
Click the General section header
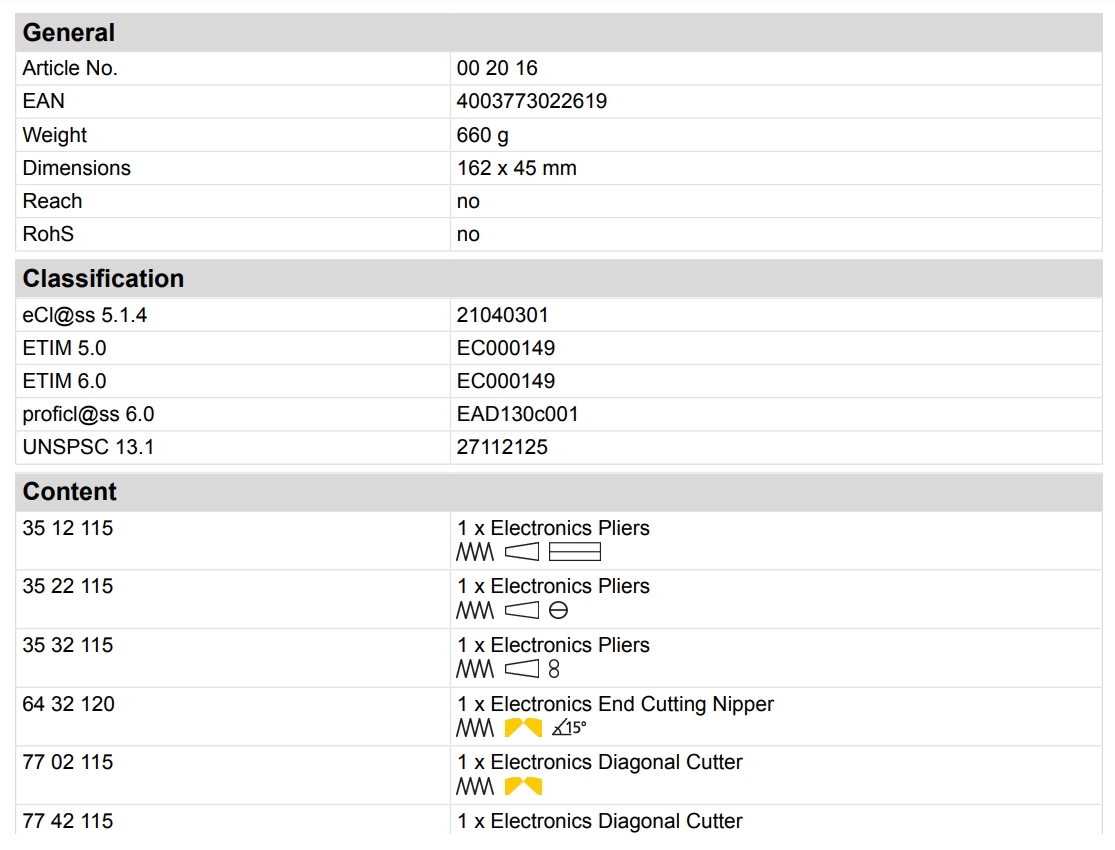click(x=69, y=33)
